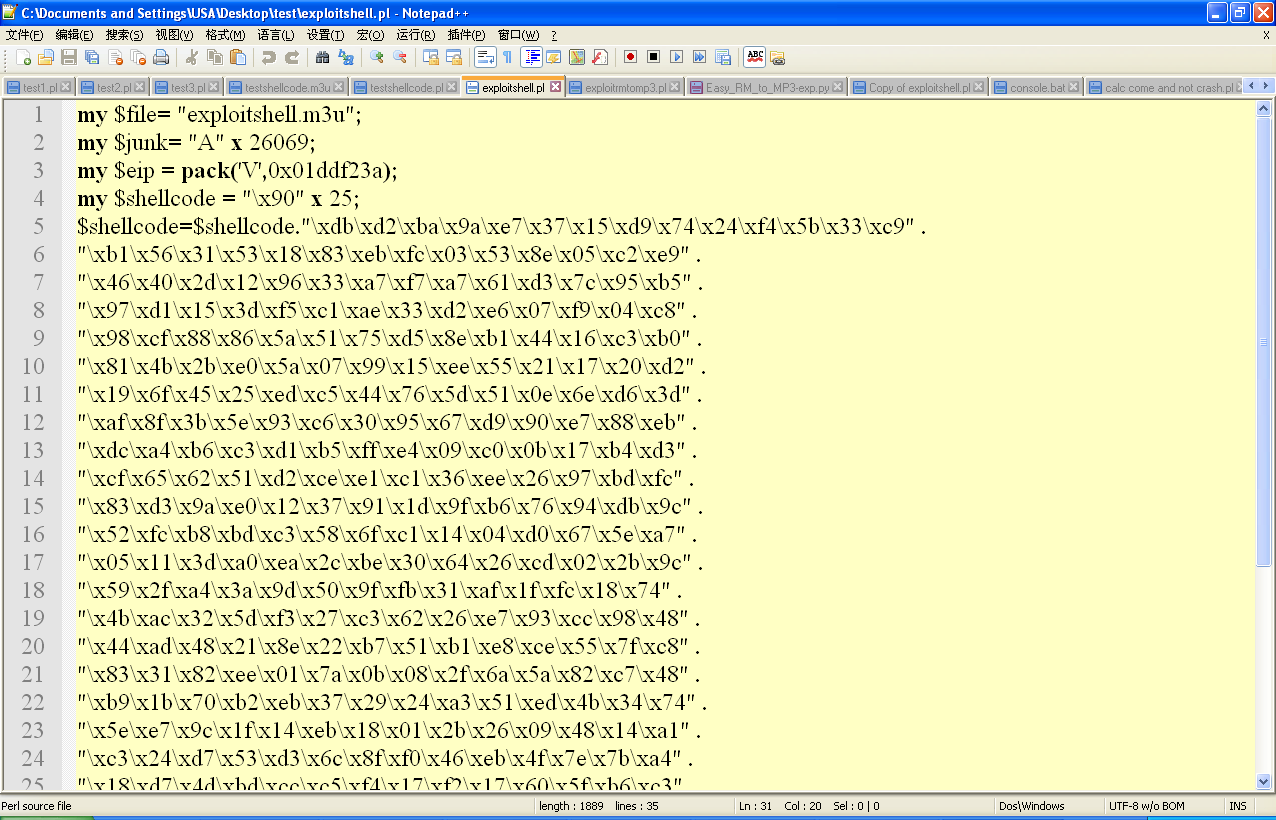This screenshot has height=820, width=1276.
Task: Close the testshellcode.pl tab
Action: point(452,87)
